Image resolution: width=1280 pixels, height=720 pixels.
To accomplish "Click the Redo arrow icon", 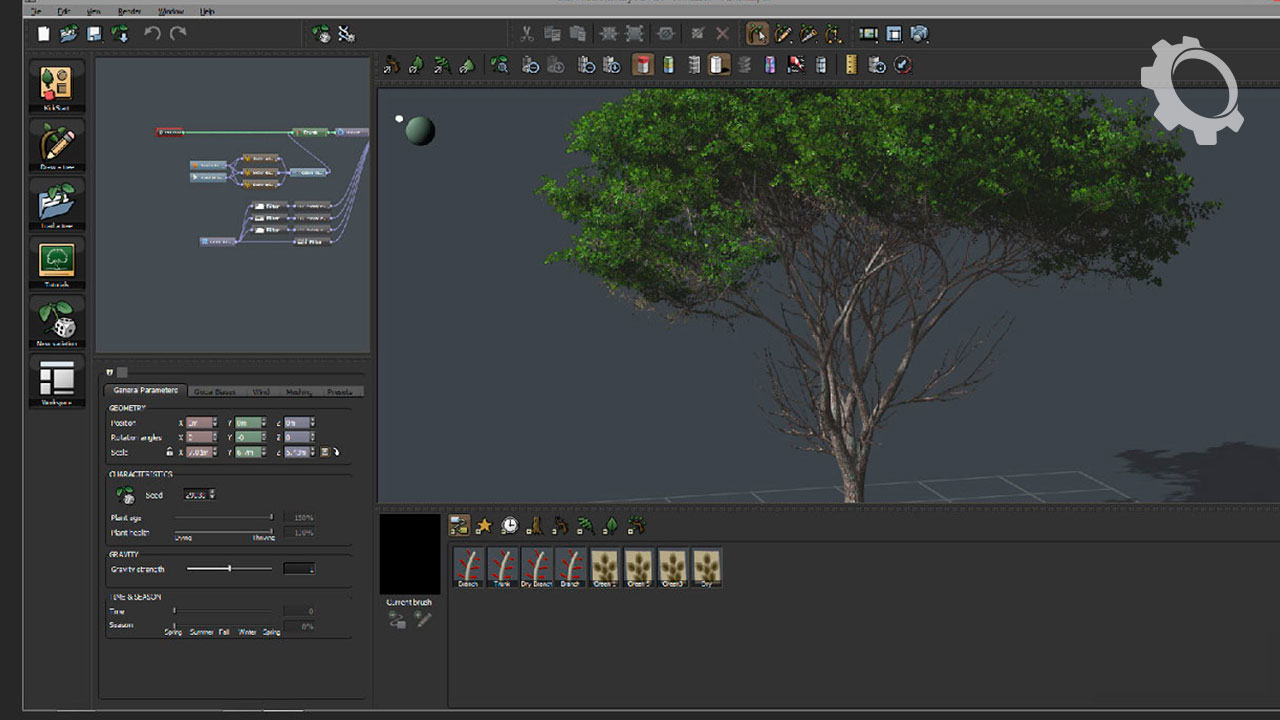I will click(x=178, y=34).
